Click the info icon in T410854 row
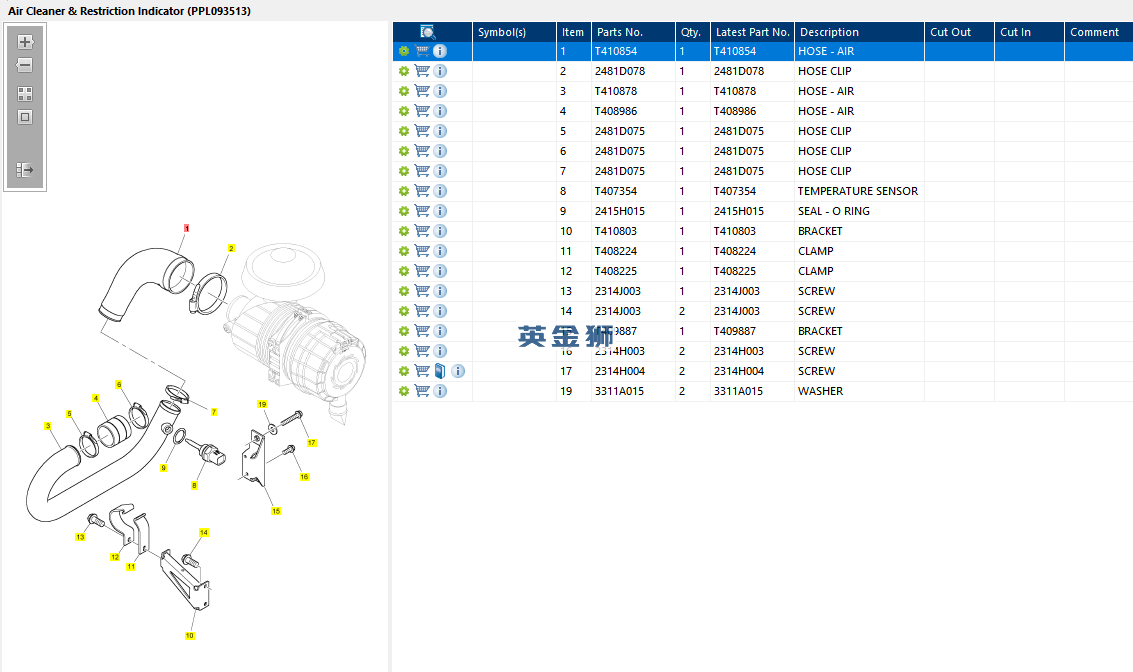1133x672 pixels. coord(440,51)
